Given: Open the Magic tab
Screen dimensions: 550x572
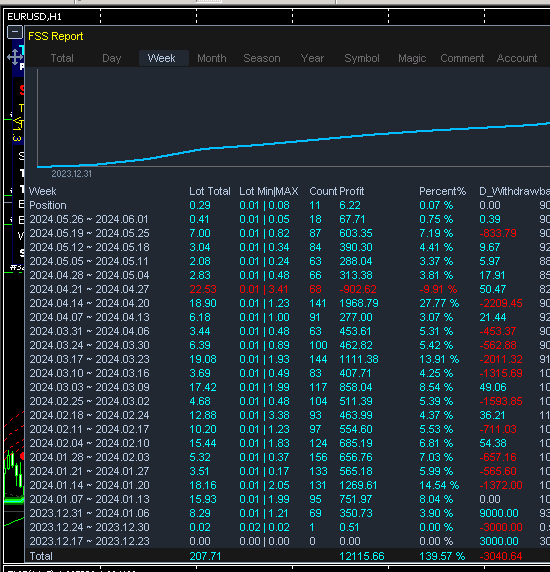Looking at the screenshot, I should pyautogui.click(x=412, y=58).
